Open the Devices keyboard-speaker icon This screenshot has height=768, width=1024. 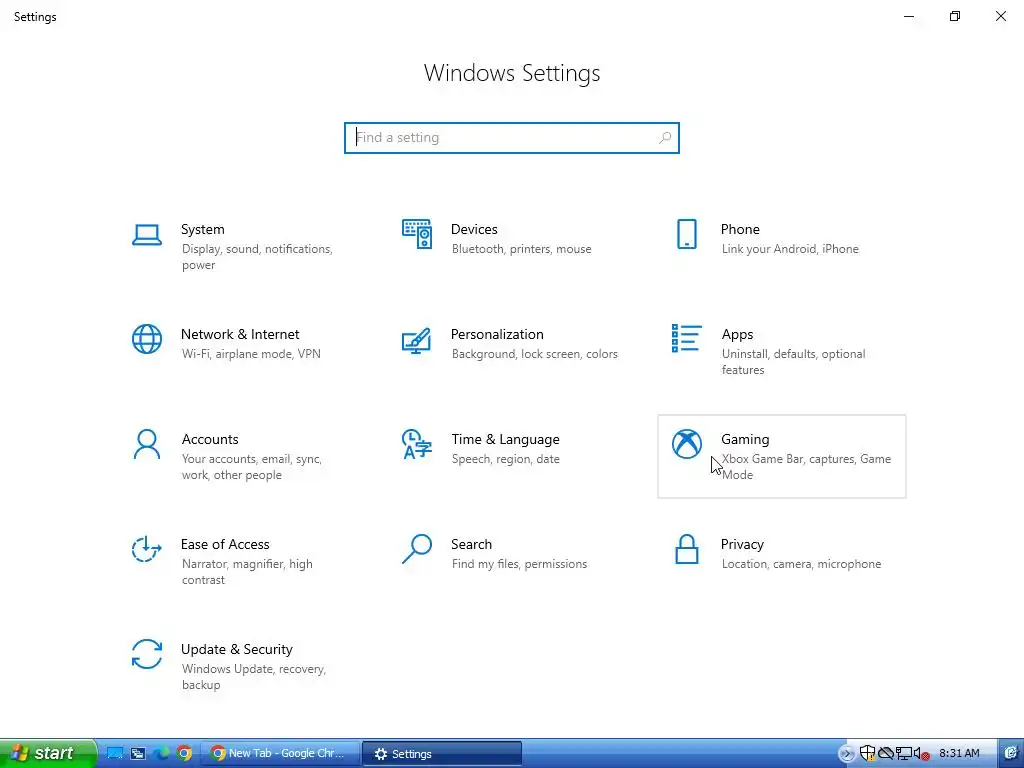coord(417,234)
